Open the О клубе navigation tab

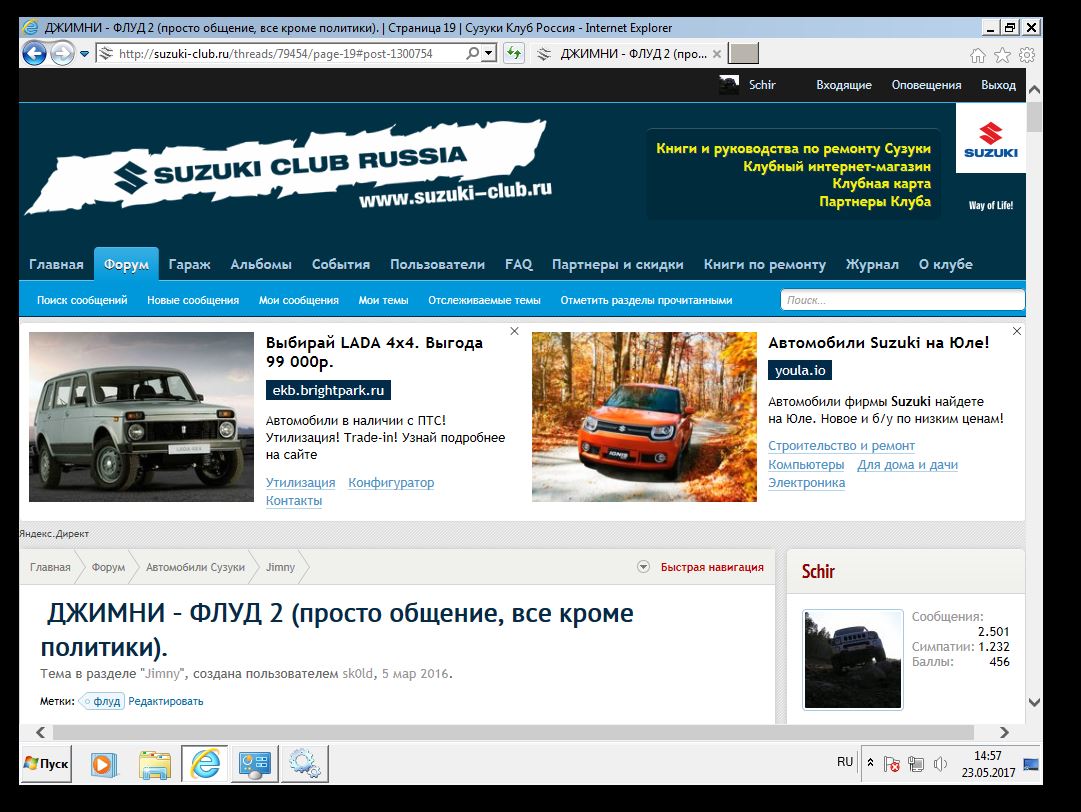(x=945, y=264)
